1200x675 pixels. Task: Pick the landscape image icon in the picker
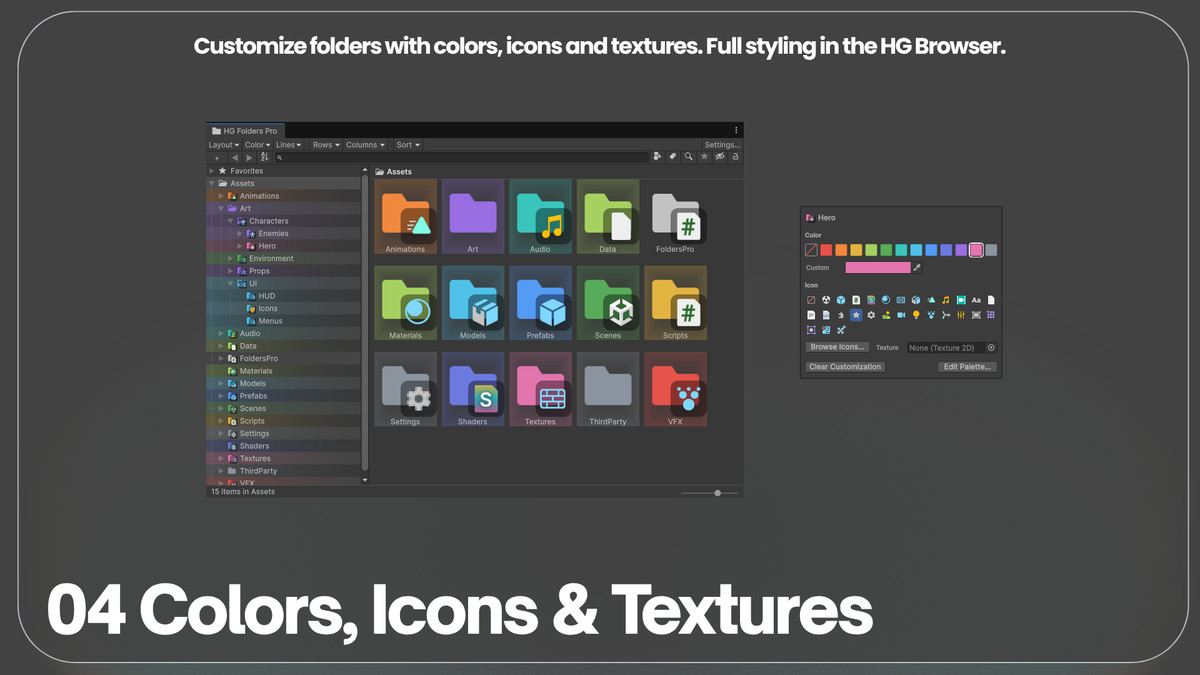tap(886, 315)
